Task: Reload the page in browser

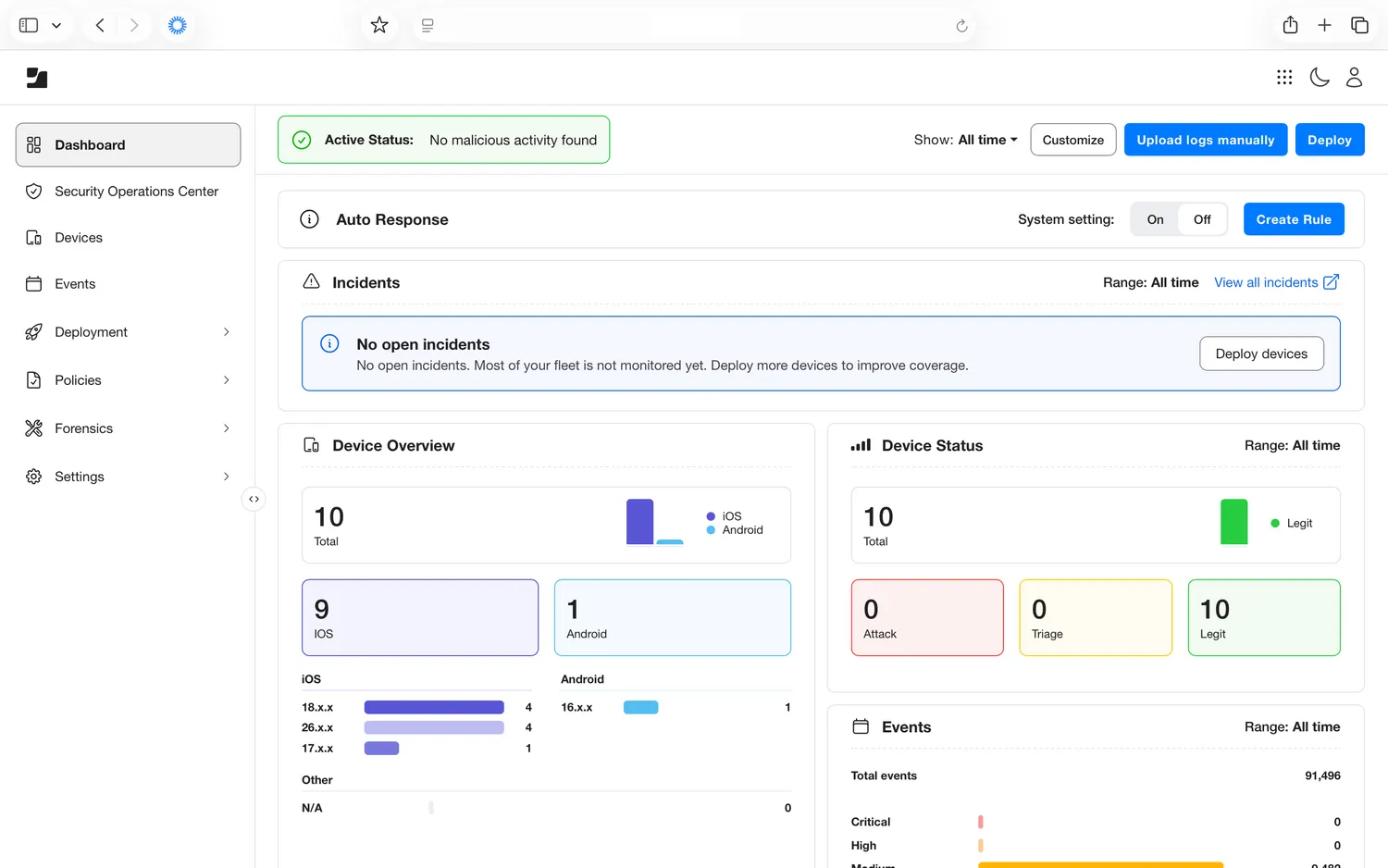Action: 961,26
